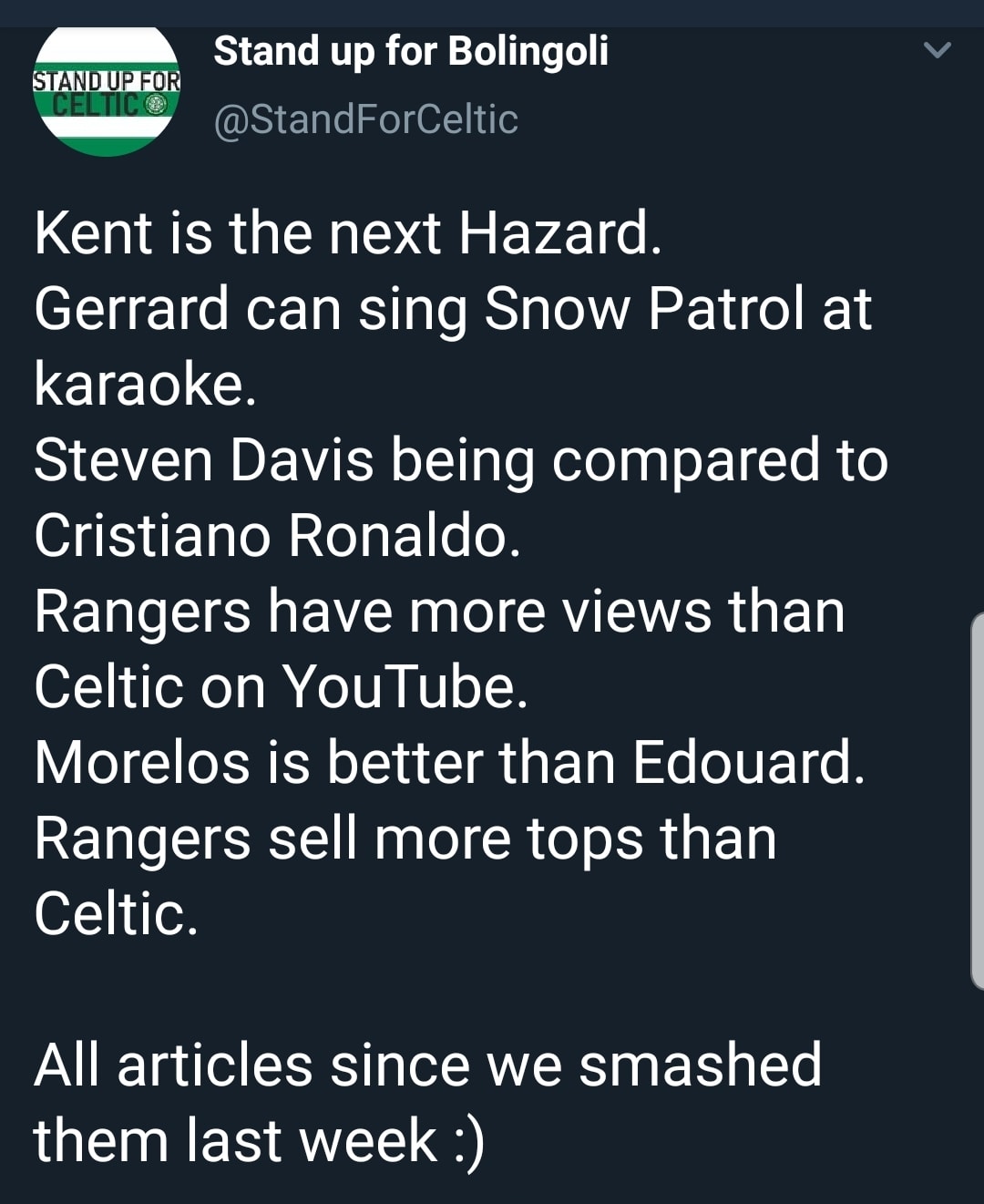Tap the "Morelos is better than Edouard." line

click(449, 762)
